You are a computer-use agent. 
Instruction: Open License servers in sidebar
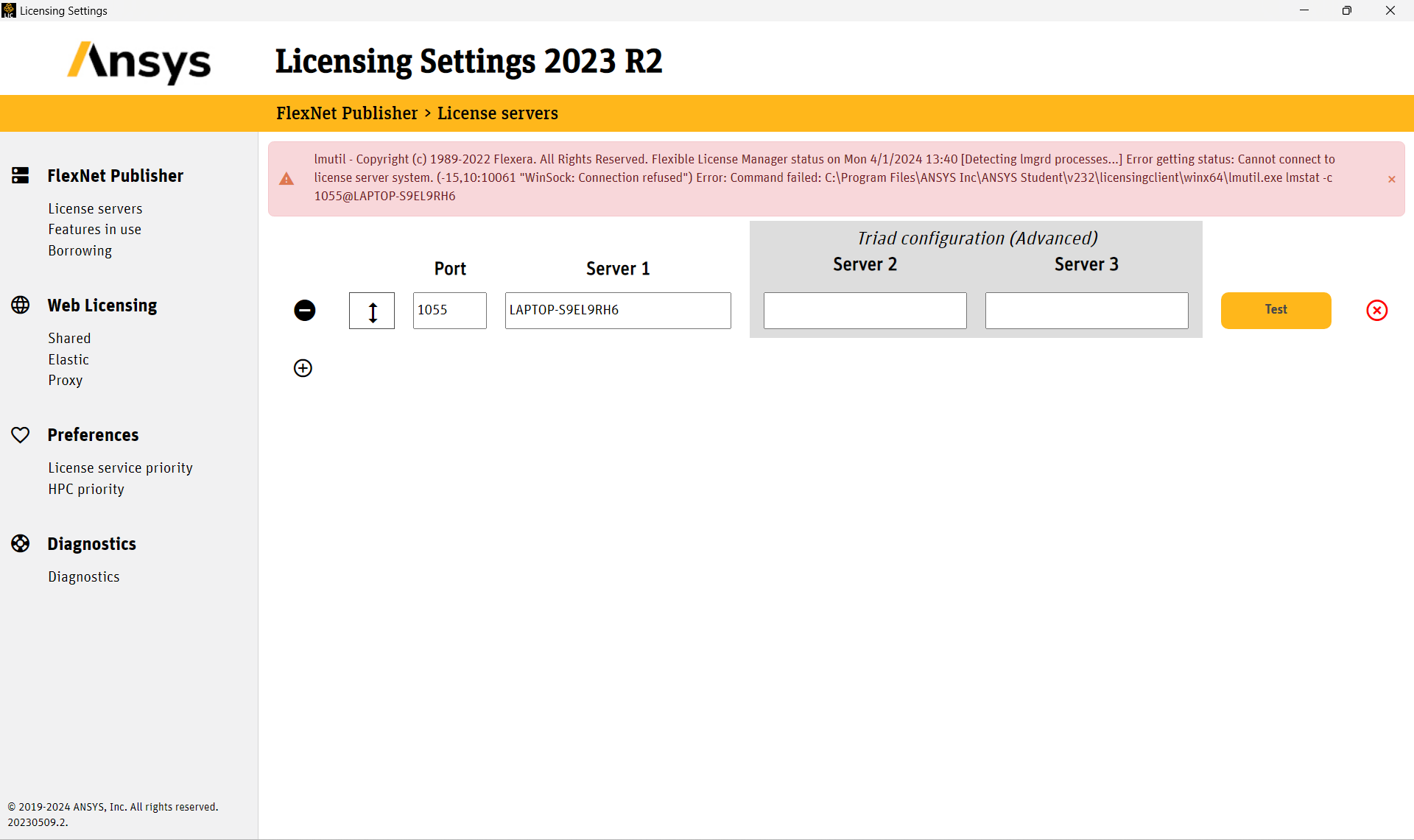click(x=95, y=208)
